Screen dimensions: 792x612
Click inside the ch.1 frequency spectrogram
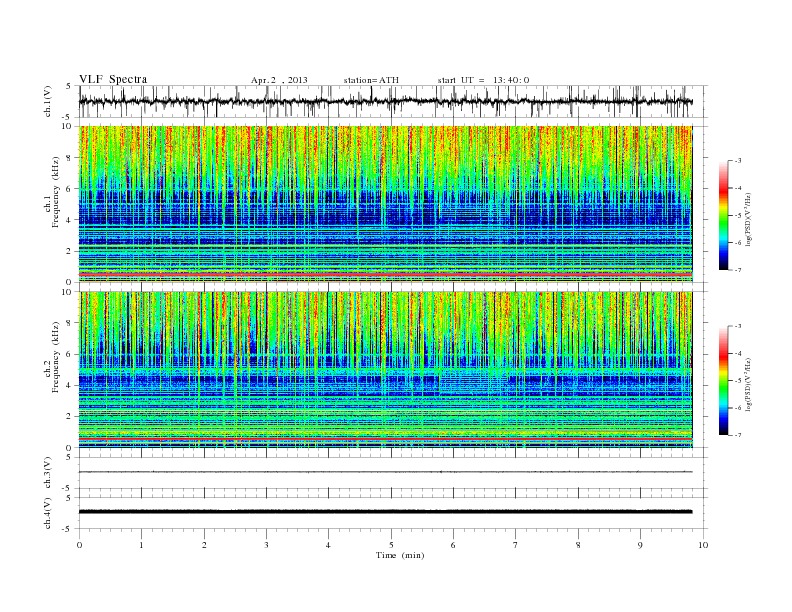385,204
